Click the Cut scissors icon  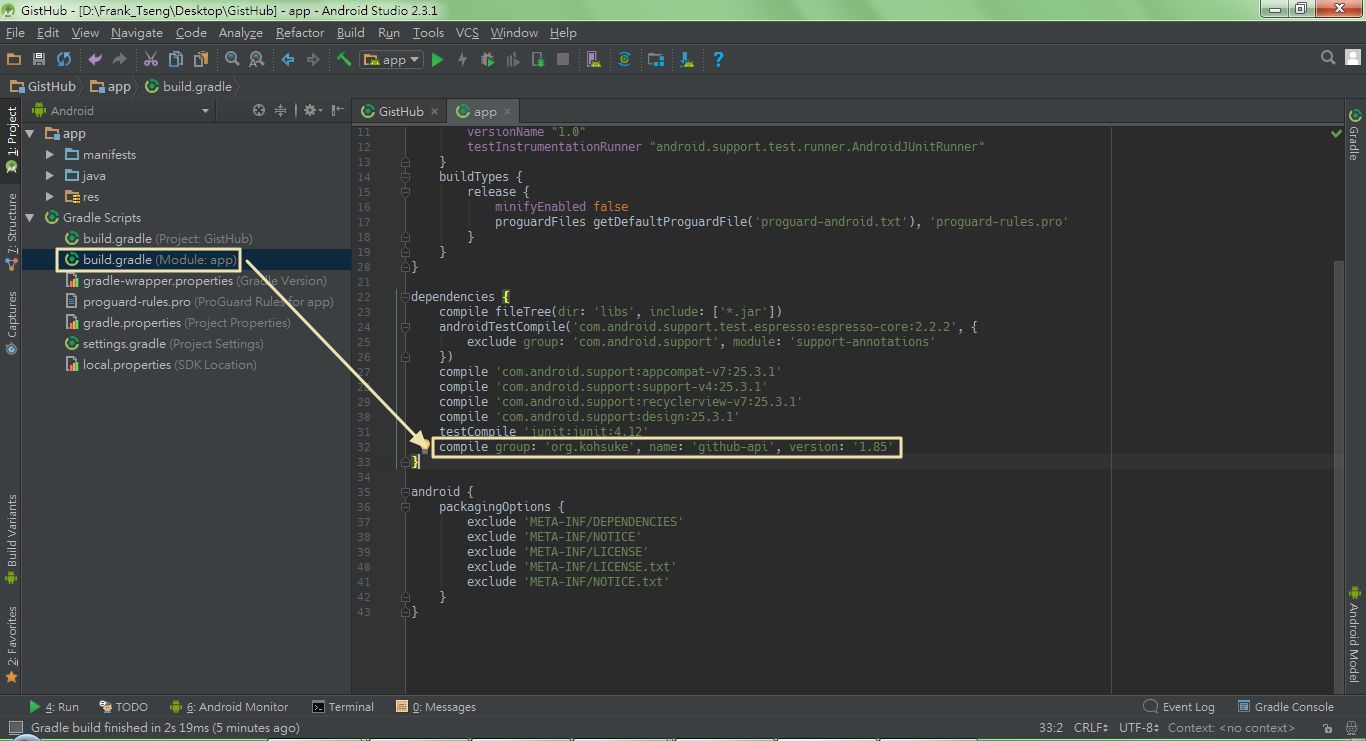pos(151,60)
